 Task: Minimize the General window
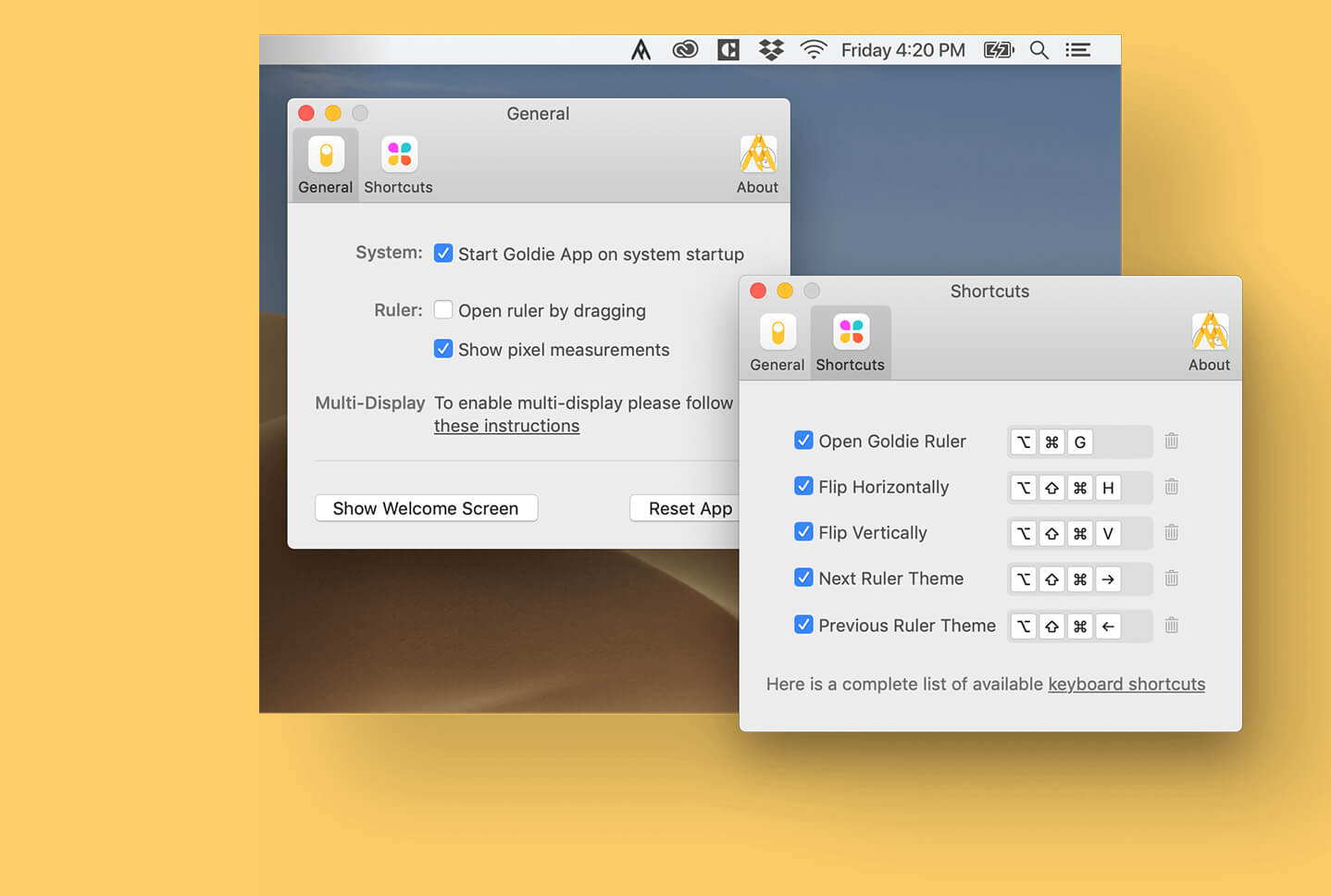333,113
